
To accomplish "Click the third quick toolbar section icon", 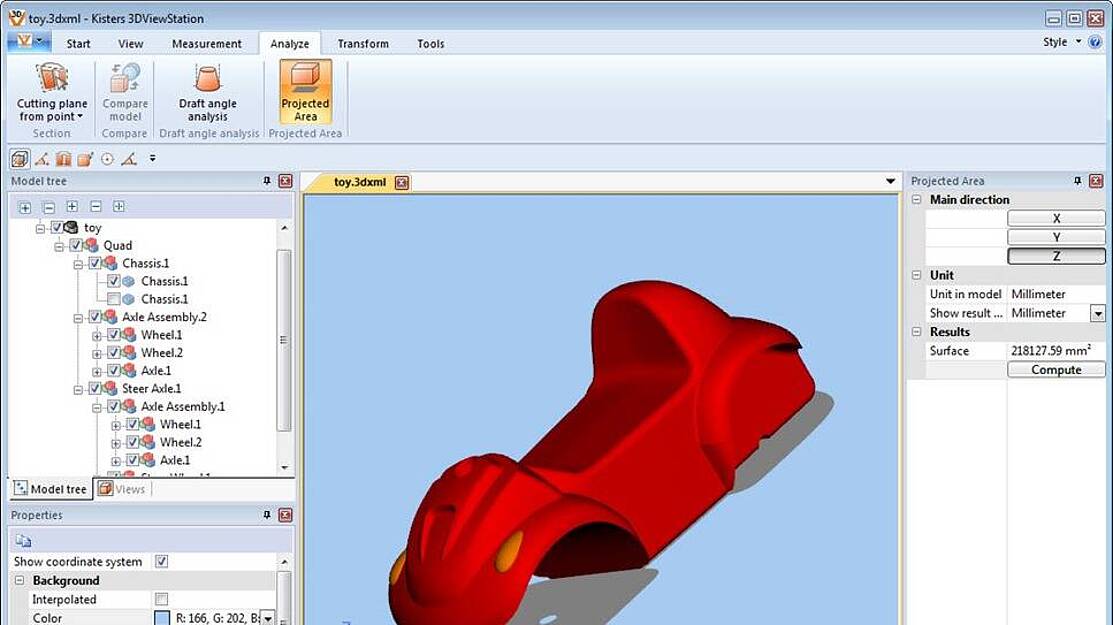I will point(64,159).
